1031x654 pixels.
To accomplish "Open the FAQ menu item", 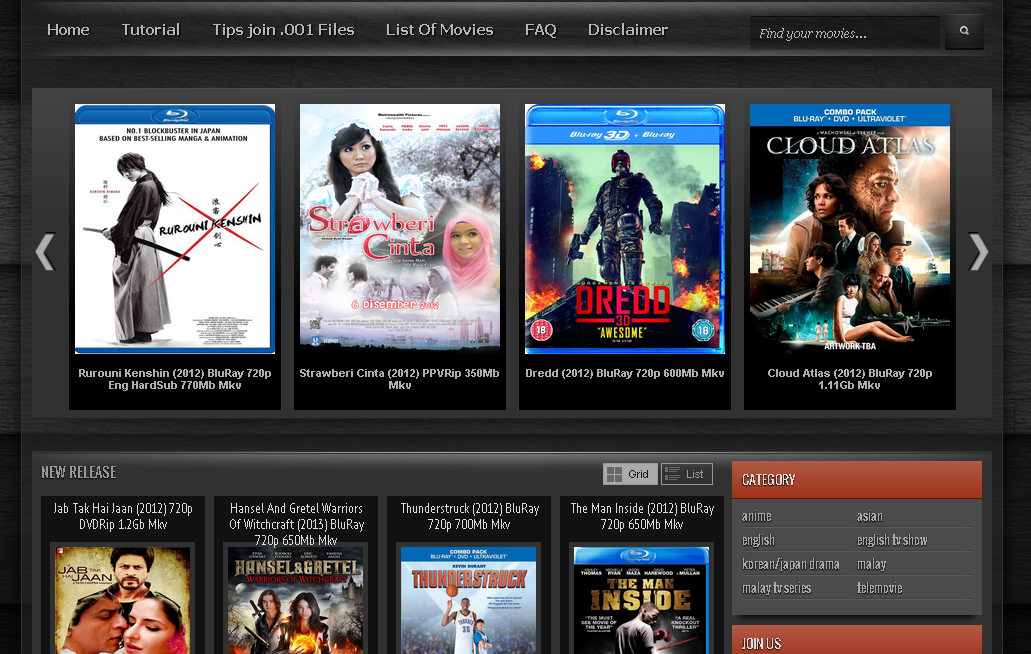I will click(540, 30).
